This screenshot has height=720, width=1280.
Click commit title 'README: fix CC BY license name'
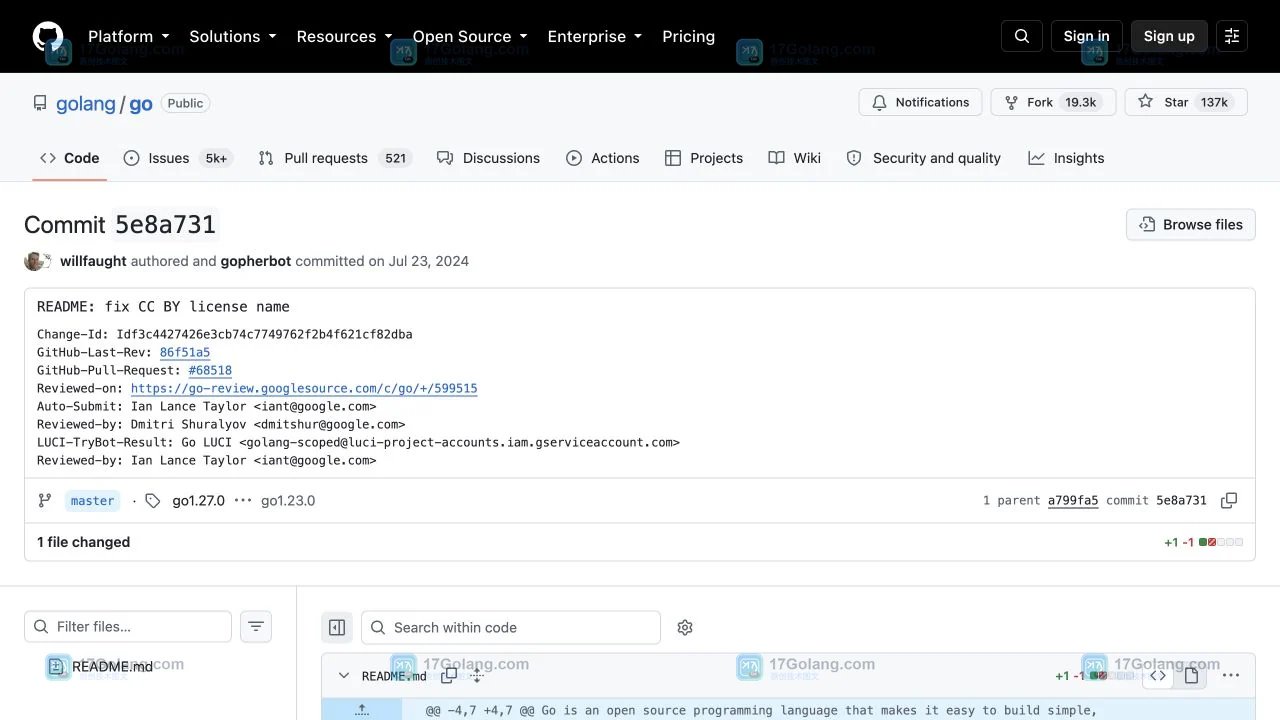[x=163, y=307]
